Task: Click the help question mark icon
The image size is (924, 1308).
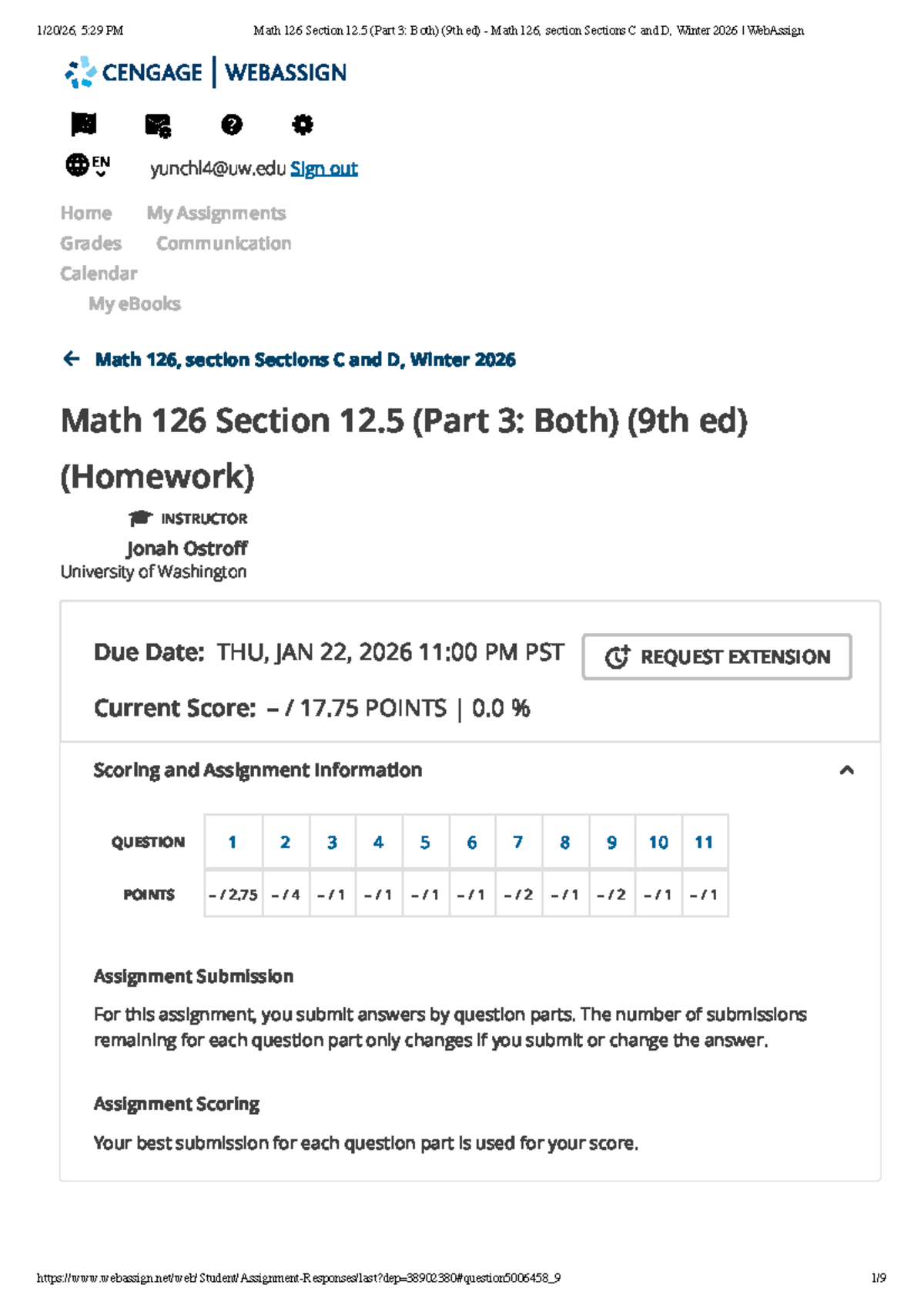Action: click(x=233, y=125)
